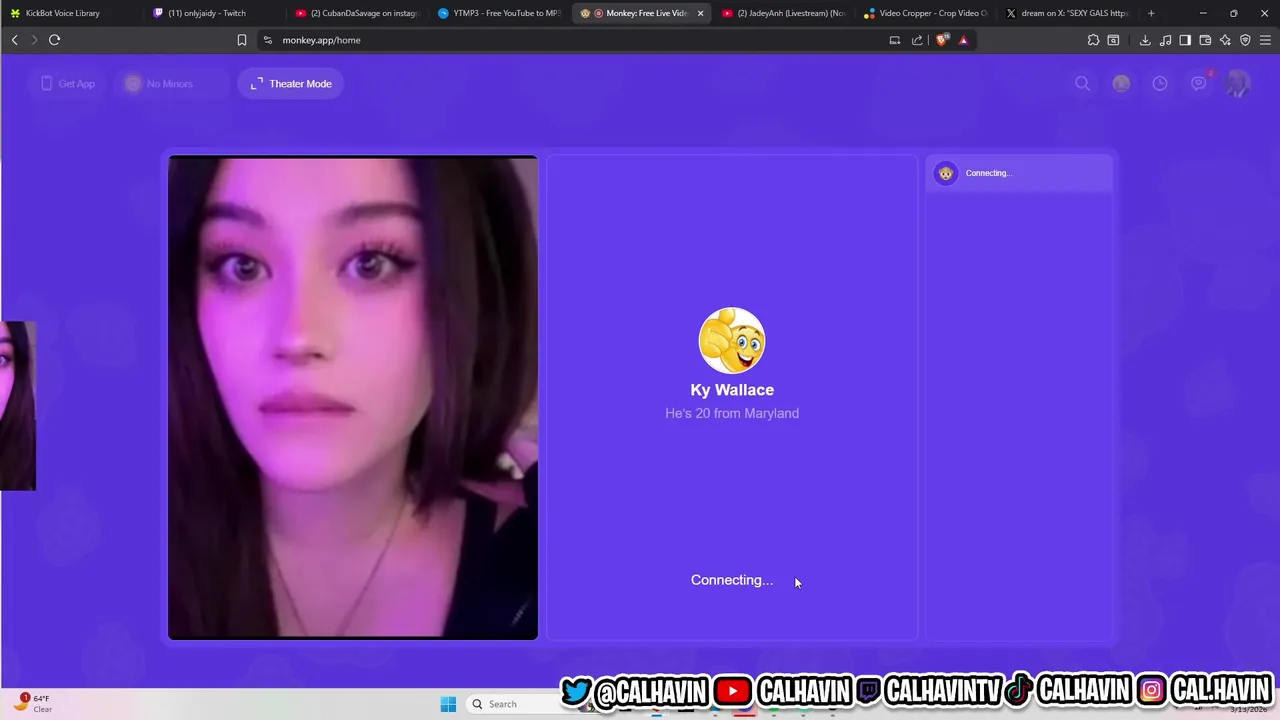
Task: Switch to the onlyjaidy Twitch tab
Action: click(x=215, y=13)
